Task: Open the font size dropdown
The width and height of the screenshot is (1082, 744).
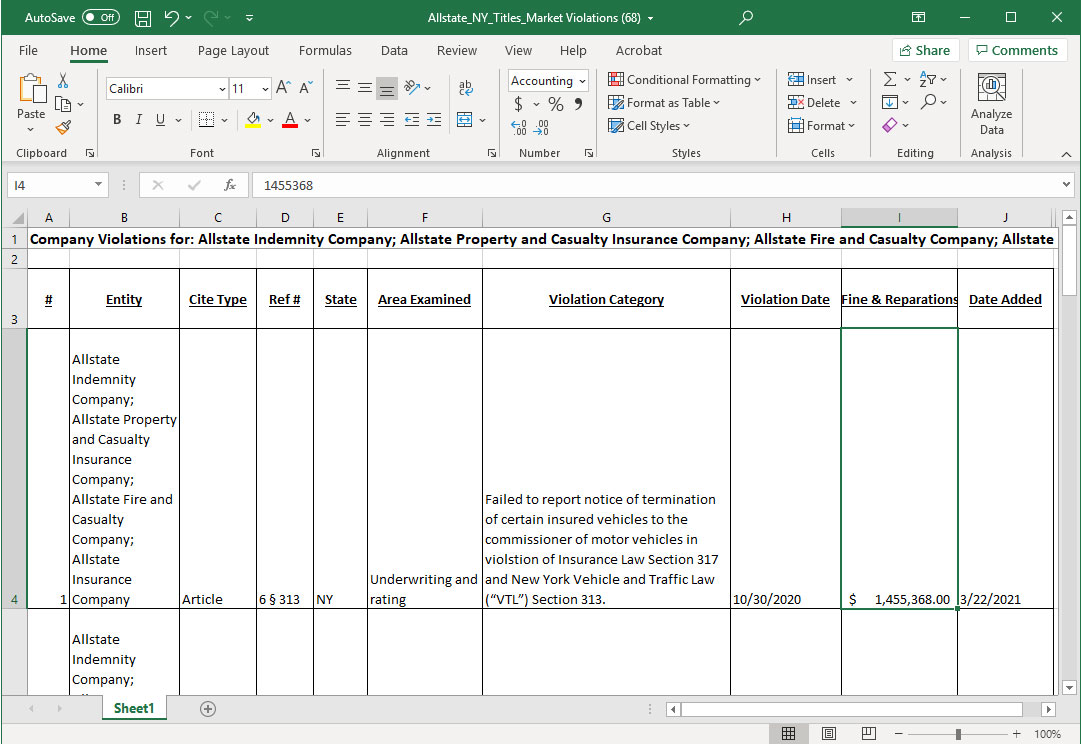Action: (265, 89)
